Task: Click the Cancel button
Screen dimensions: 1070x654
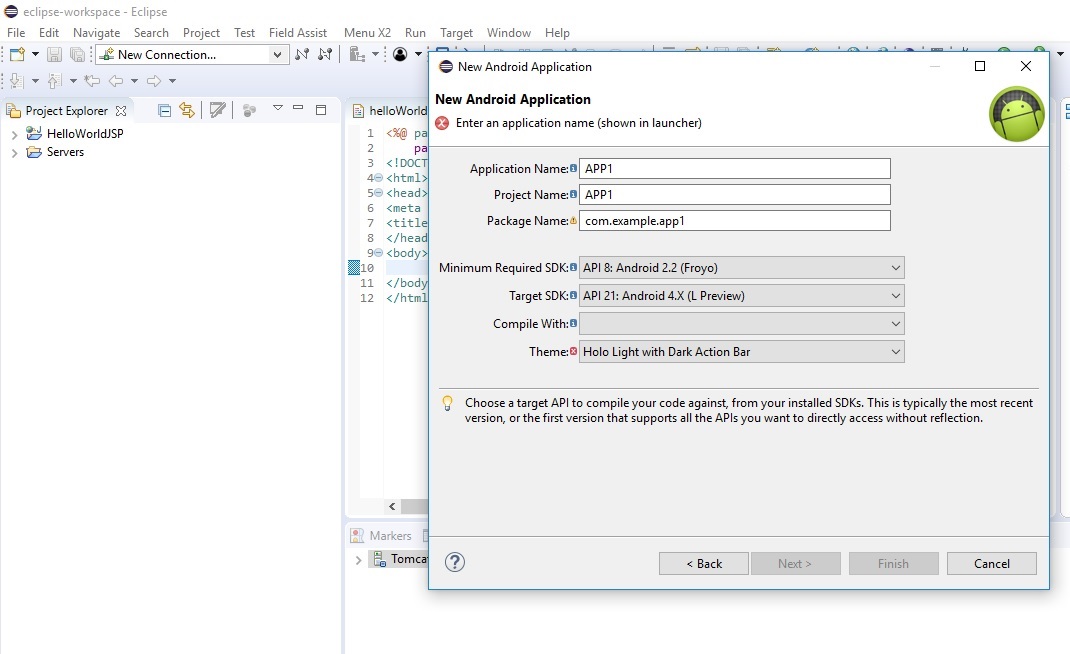Action: [992, 563]
